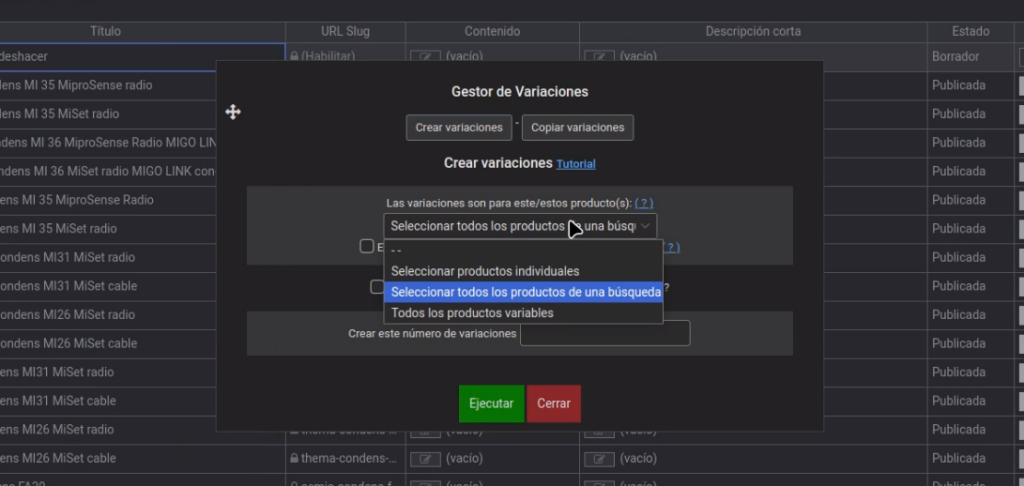Screen dimensions: 1024x486
Task: Pick 'Seleccionar todos los productos de una búsqueda' option
Action: coord(523,292)
